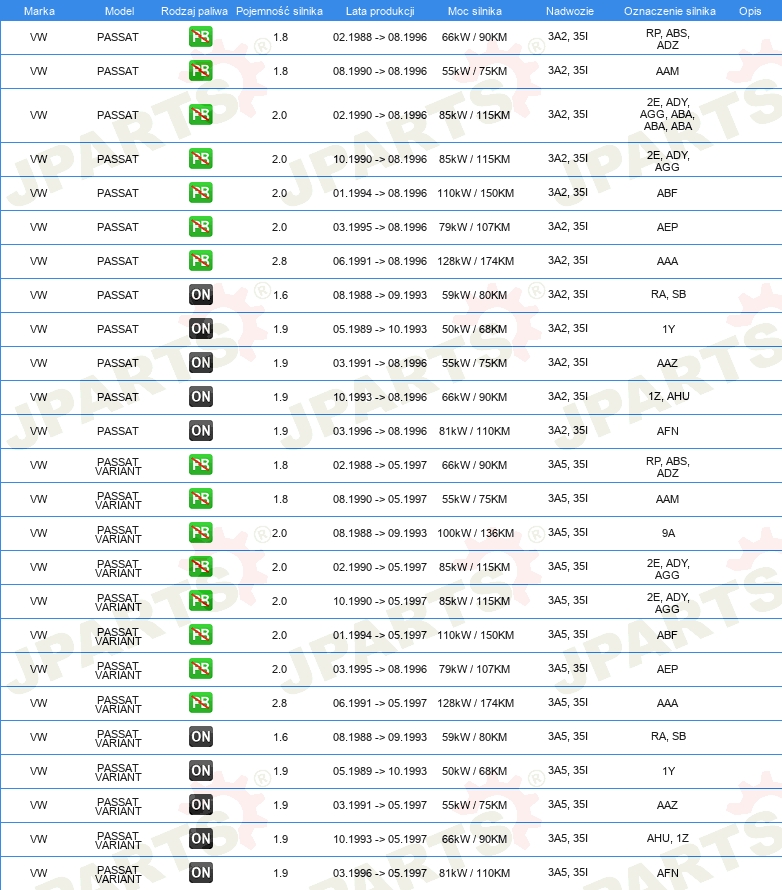782x890 pixels.
Task: Select the '50kW / 68KM' cell in PASSAT VARIANT row
Action: pyautogui.click(x=474, y=771)
